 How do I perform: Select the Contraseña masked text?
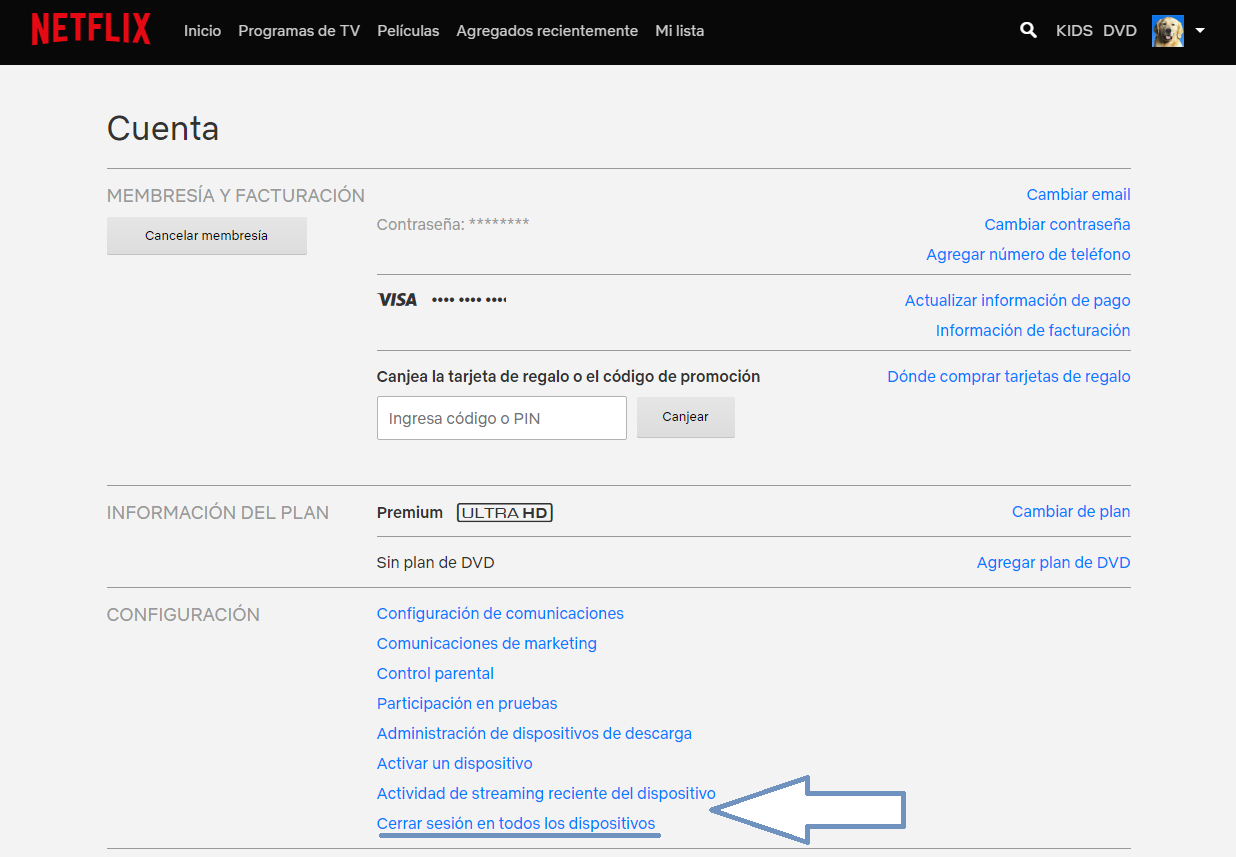tap(453, 225)
